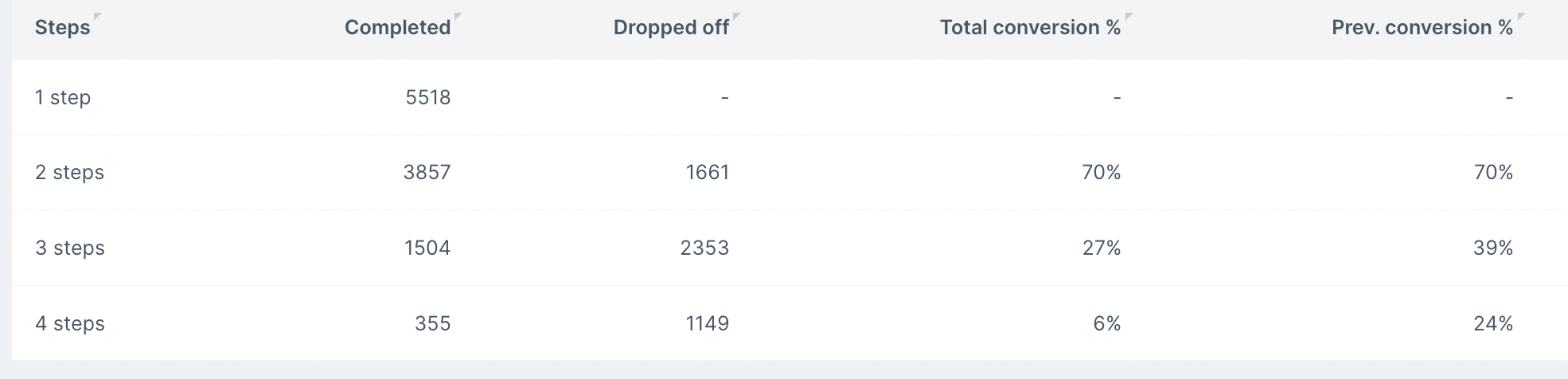Viewport: 1568px width, 379px height.
Task: Click the Prev. conversion % header
Action: pyautogui.click(x=1422, y=27)
